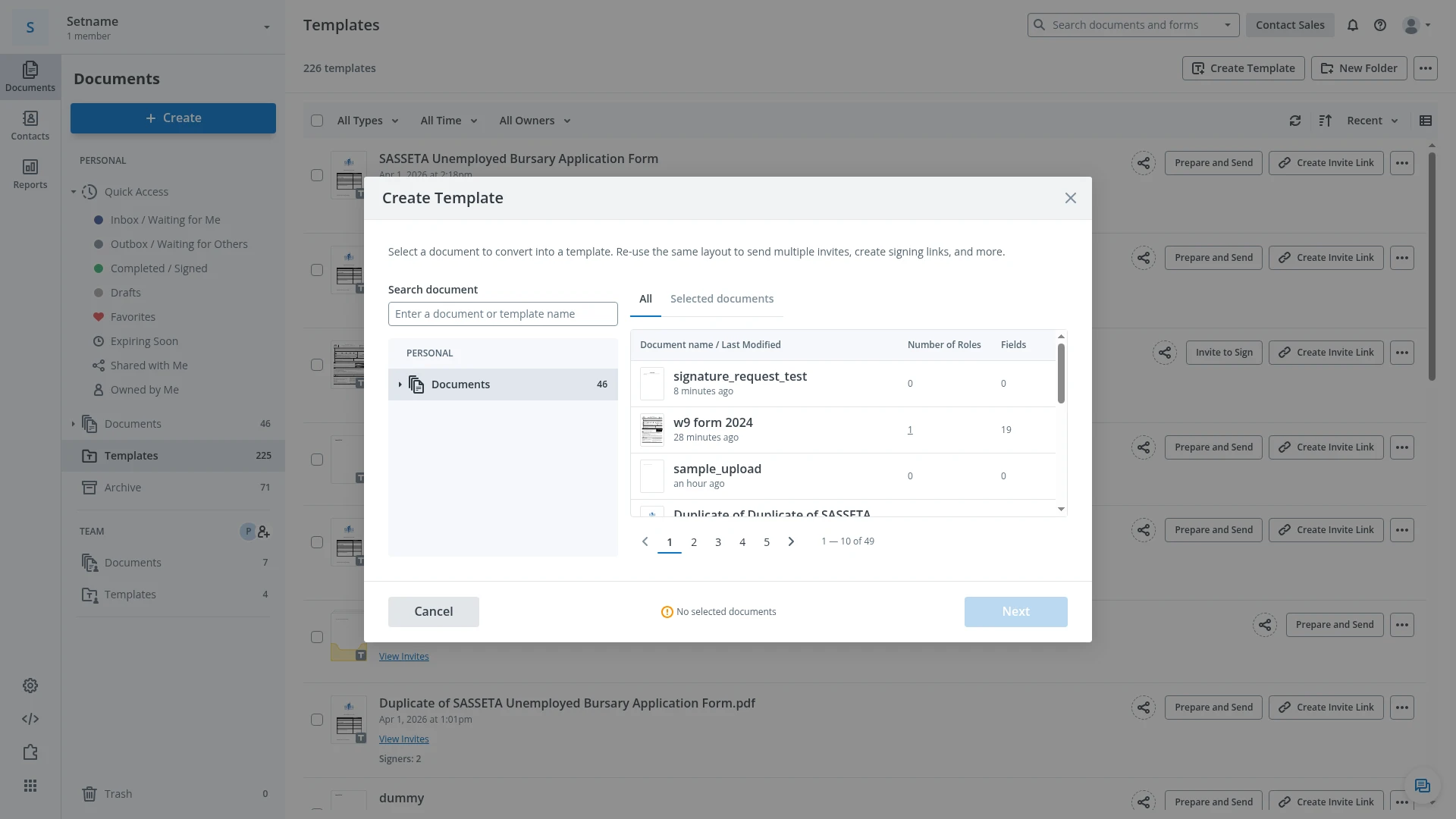Tick checkbox for Duplicate of SASSETA template
Screen dimensions: 1456x819
point(317,720)
